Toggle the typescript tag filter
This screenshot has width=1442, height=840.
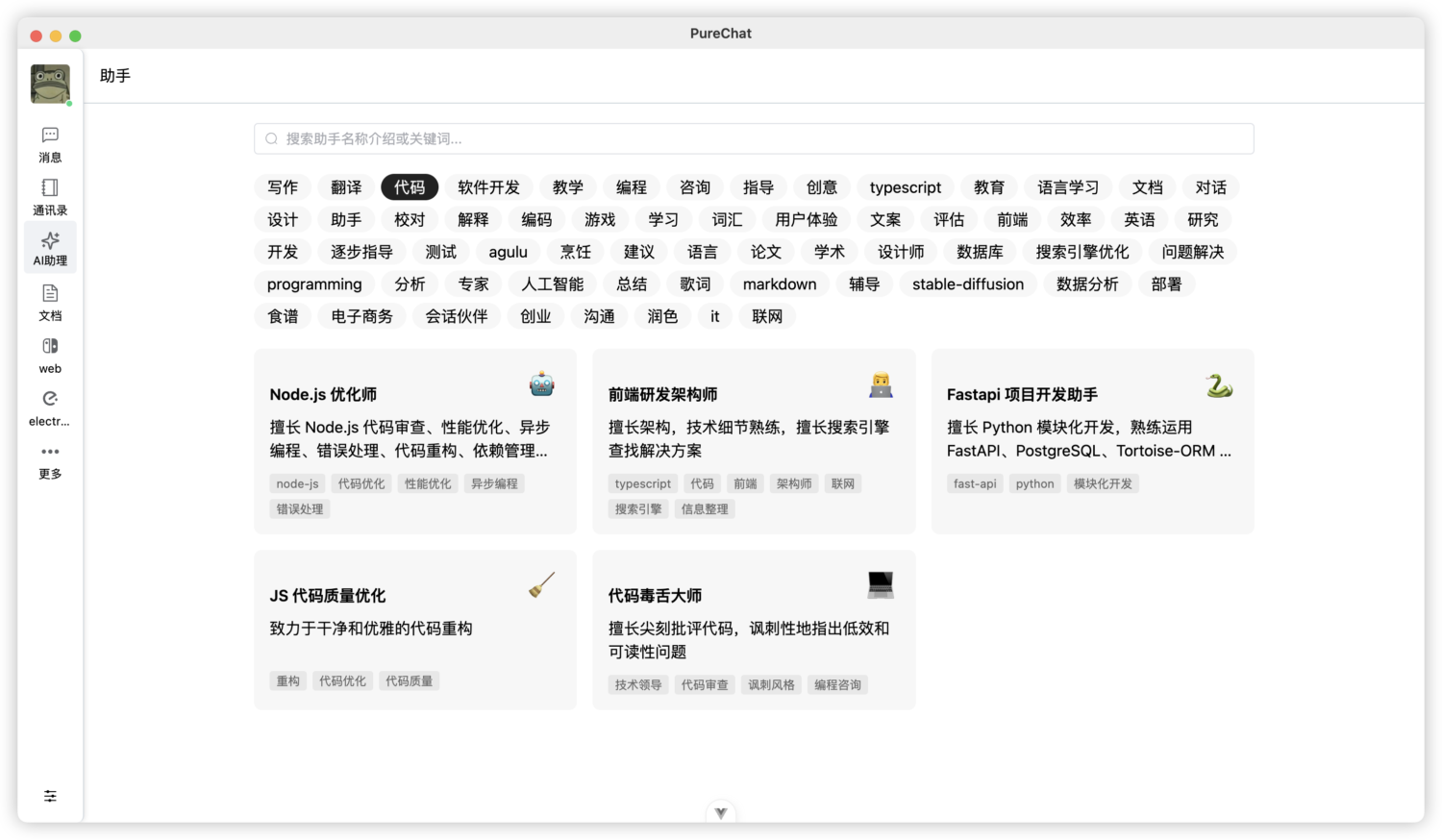(x=906, y=187)
